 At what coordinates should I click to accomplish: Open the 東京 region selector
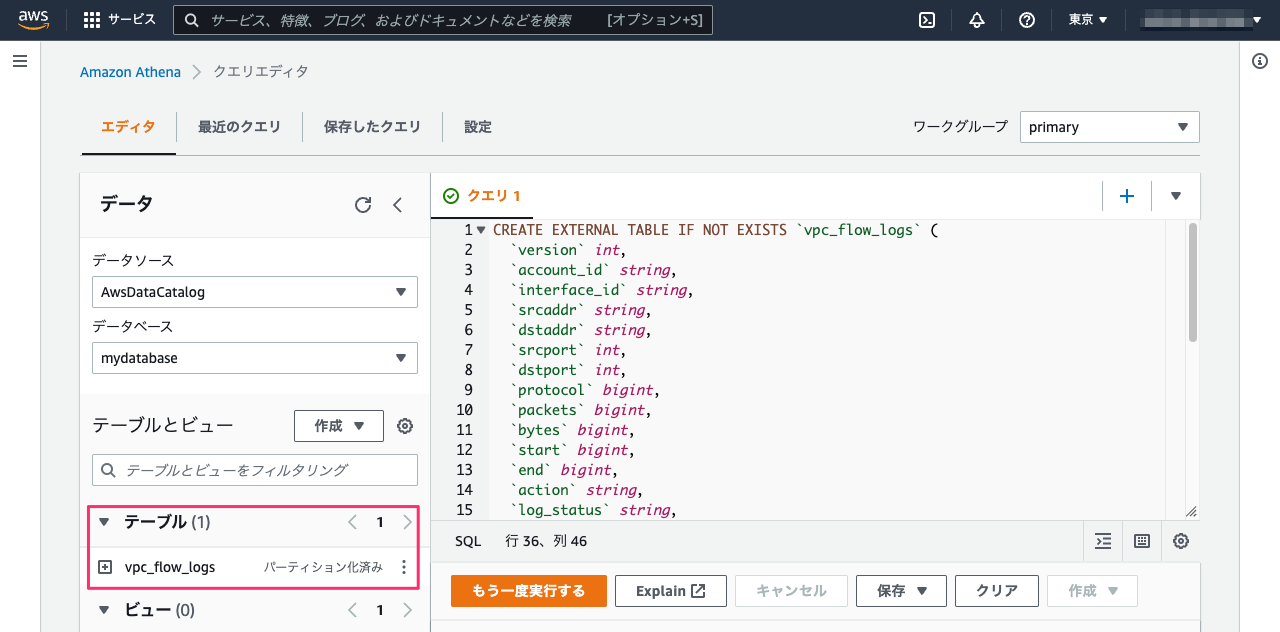point(1088,20)
